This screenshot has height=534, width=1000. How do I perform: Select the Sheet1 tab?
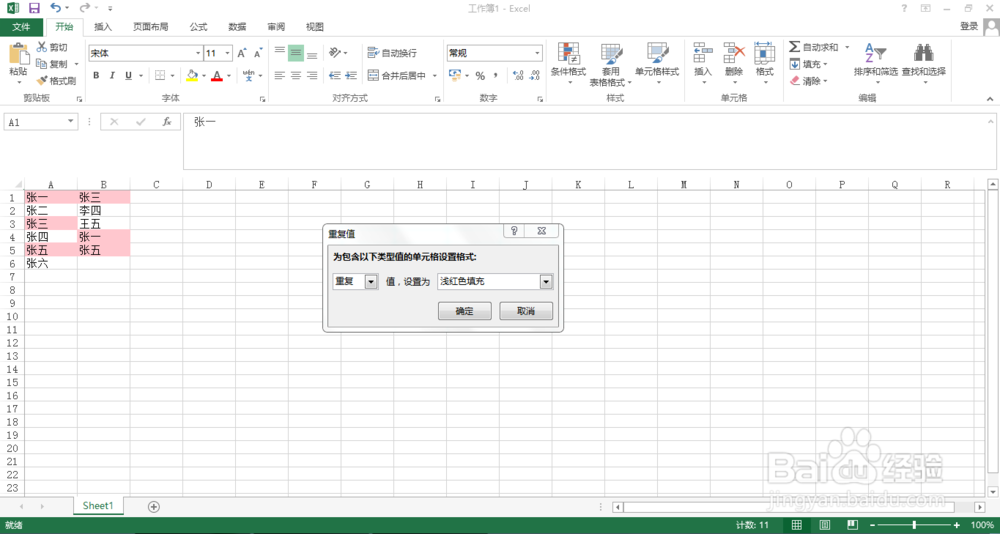98,505
